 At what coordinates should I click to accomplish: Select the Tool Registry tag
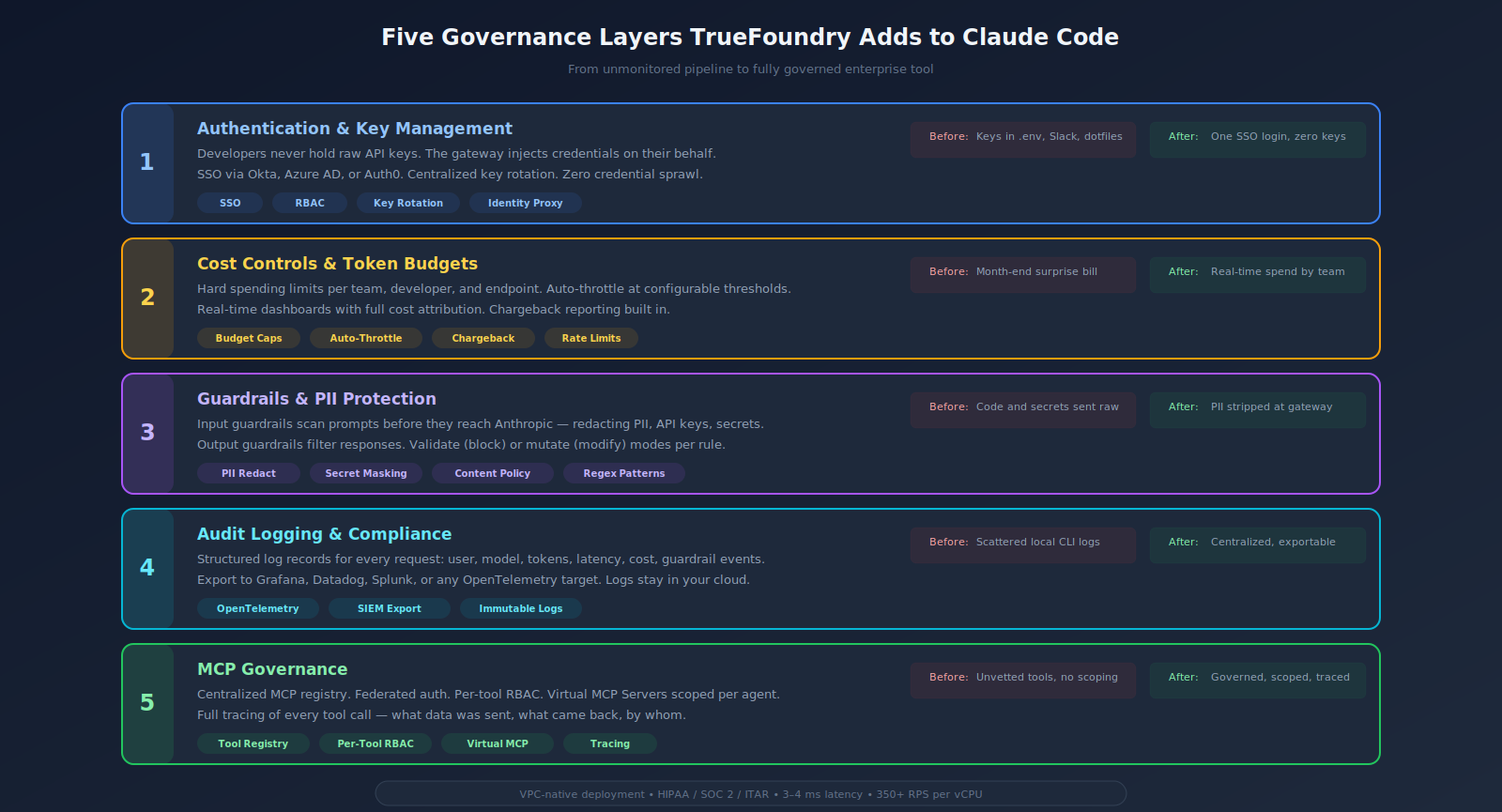[253, 743]
